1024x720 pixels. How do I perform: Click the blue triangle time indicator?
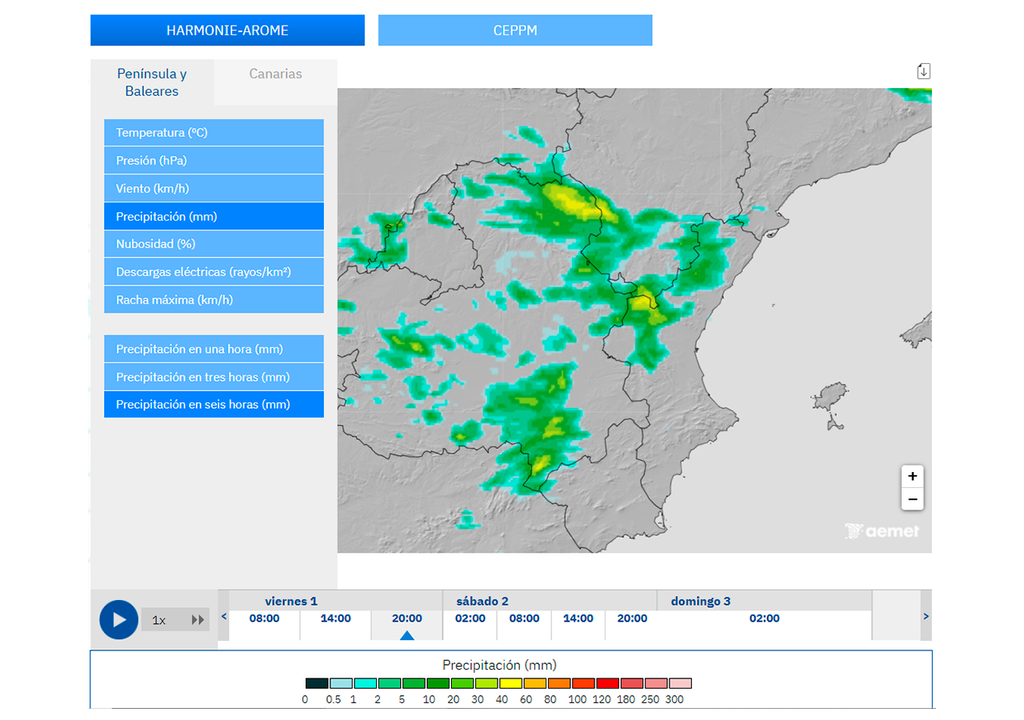click(407, 635)
